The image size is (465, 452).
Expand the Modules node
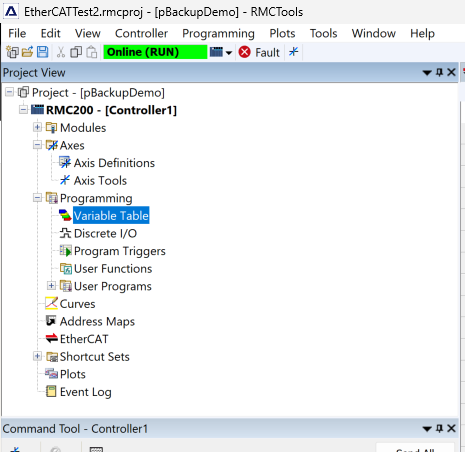tap(37, 127)
